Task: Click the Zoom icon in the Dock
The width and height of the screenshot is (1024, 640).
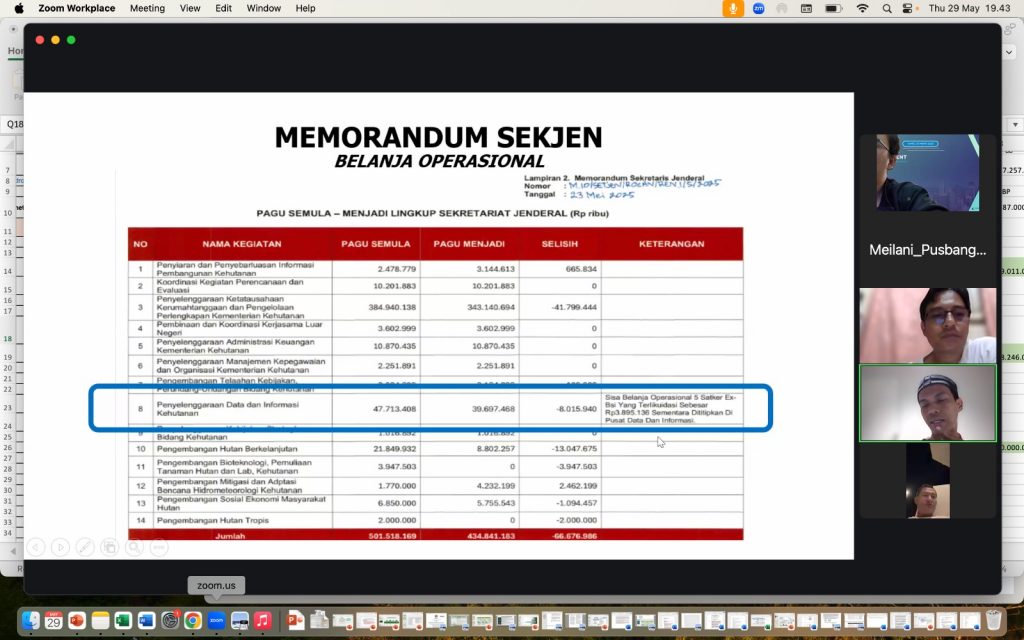Action: (216, 620)
